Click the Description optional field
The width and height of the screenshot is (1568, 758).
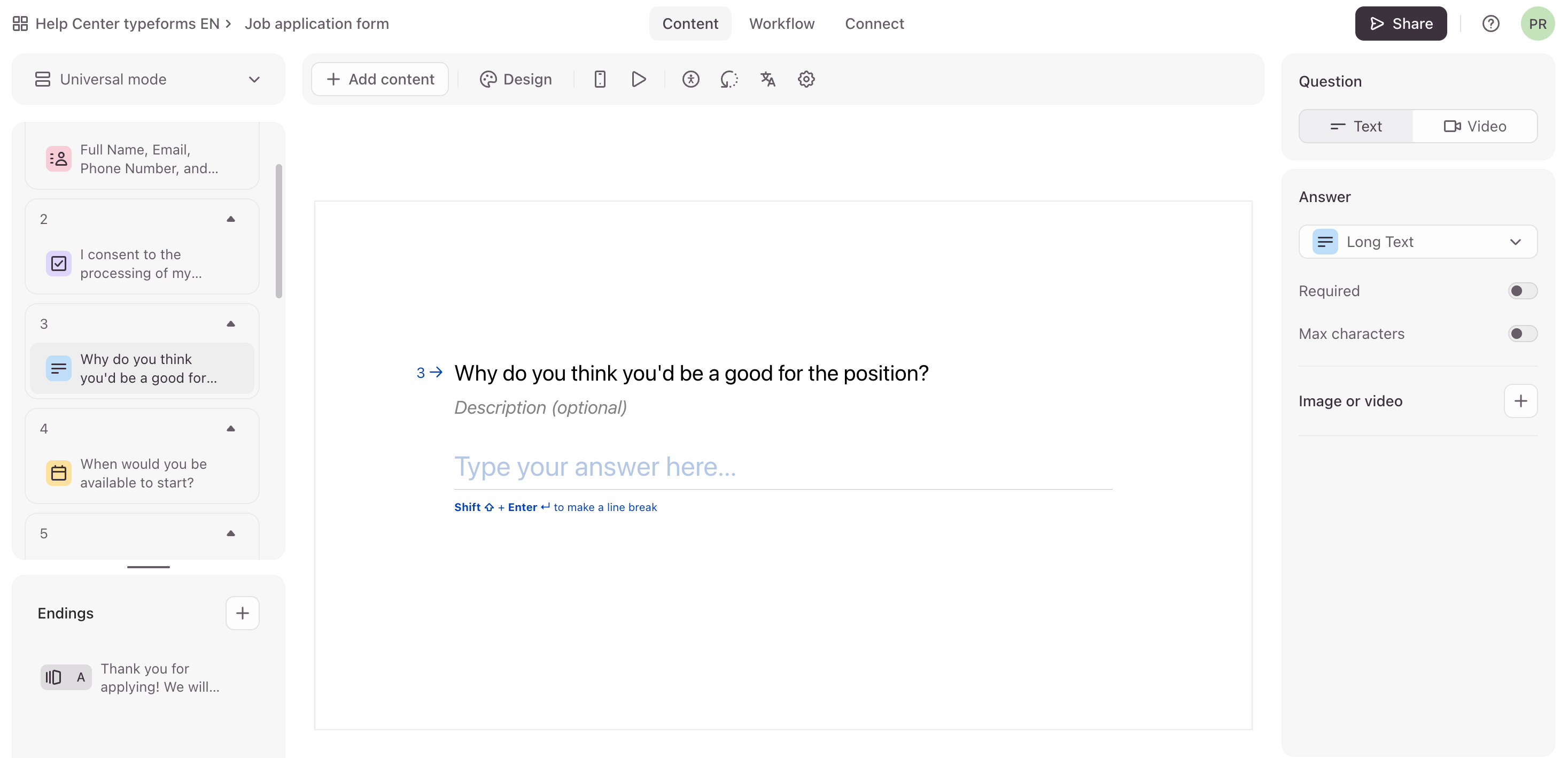tap(540, 407)
